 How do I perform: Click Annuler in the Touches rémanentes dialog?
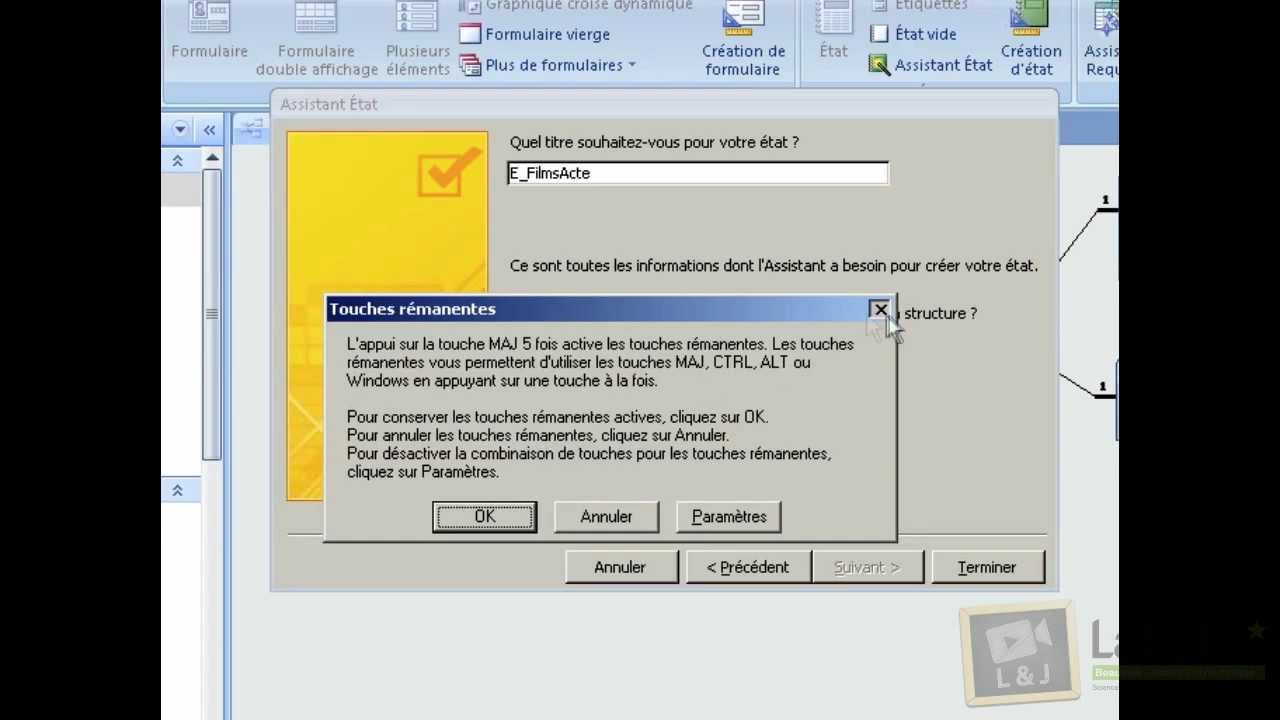tap(606, 517)
